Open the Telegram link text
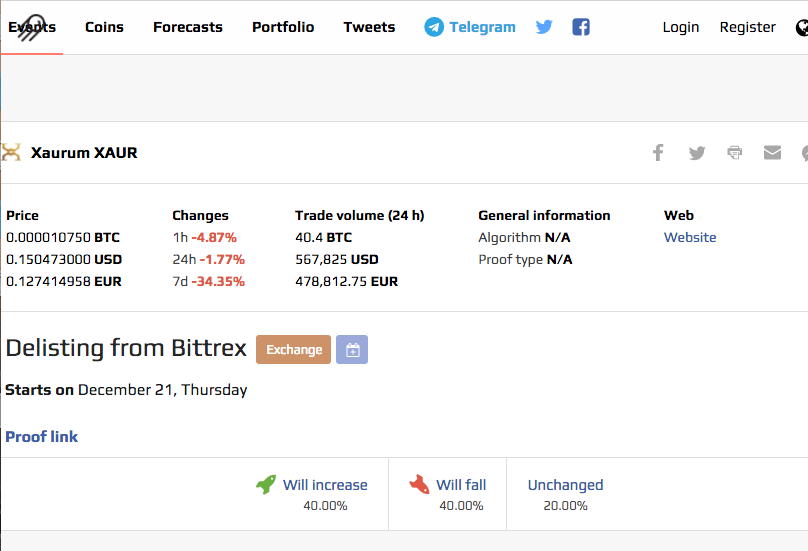Image resolution: width=808 pixels, height=551 pixels. 482,27
